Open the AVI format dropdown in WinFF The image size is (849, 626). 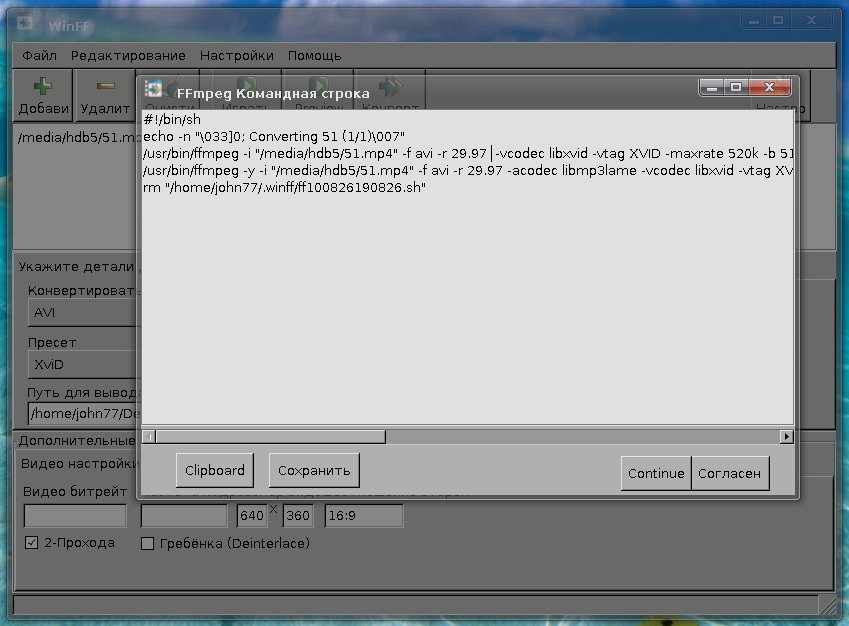pos(82,312)
